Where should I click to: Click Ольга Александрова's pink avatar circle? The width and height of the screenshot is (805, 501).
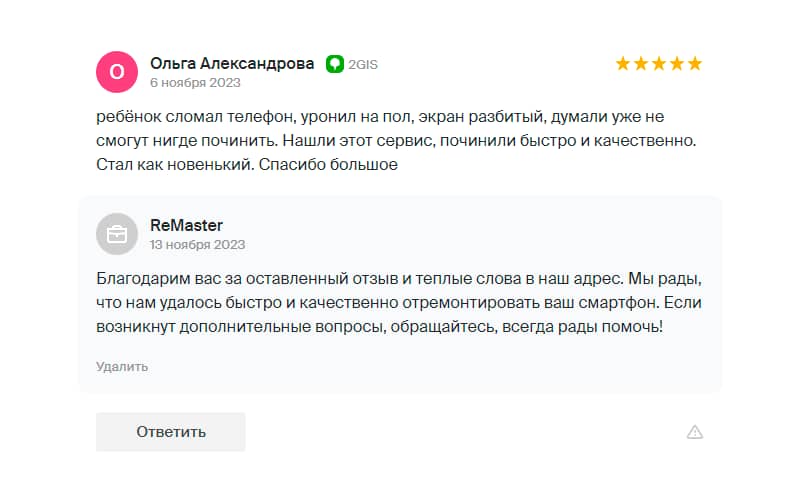click(116, 71)
